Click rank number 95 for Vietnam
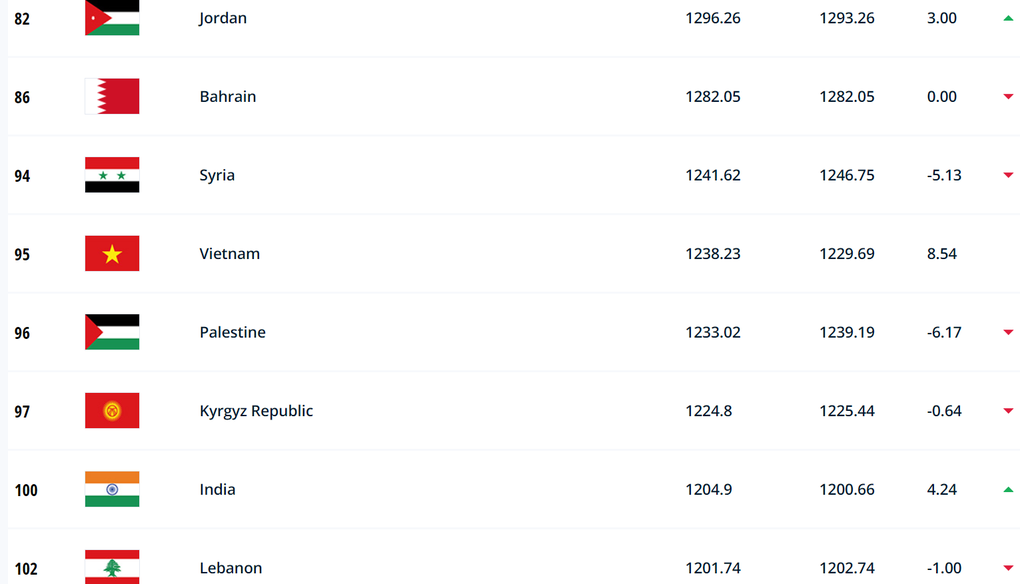 coord(22,254)
